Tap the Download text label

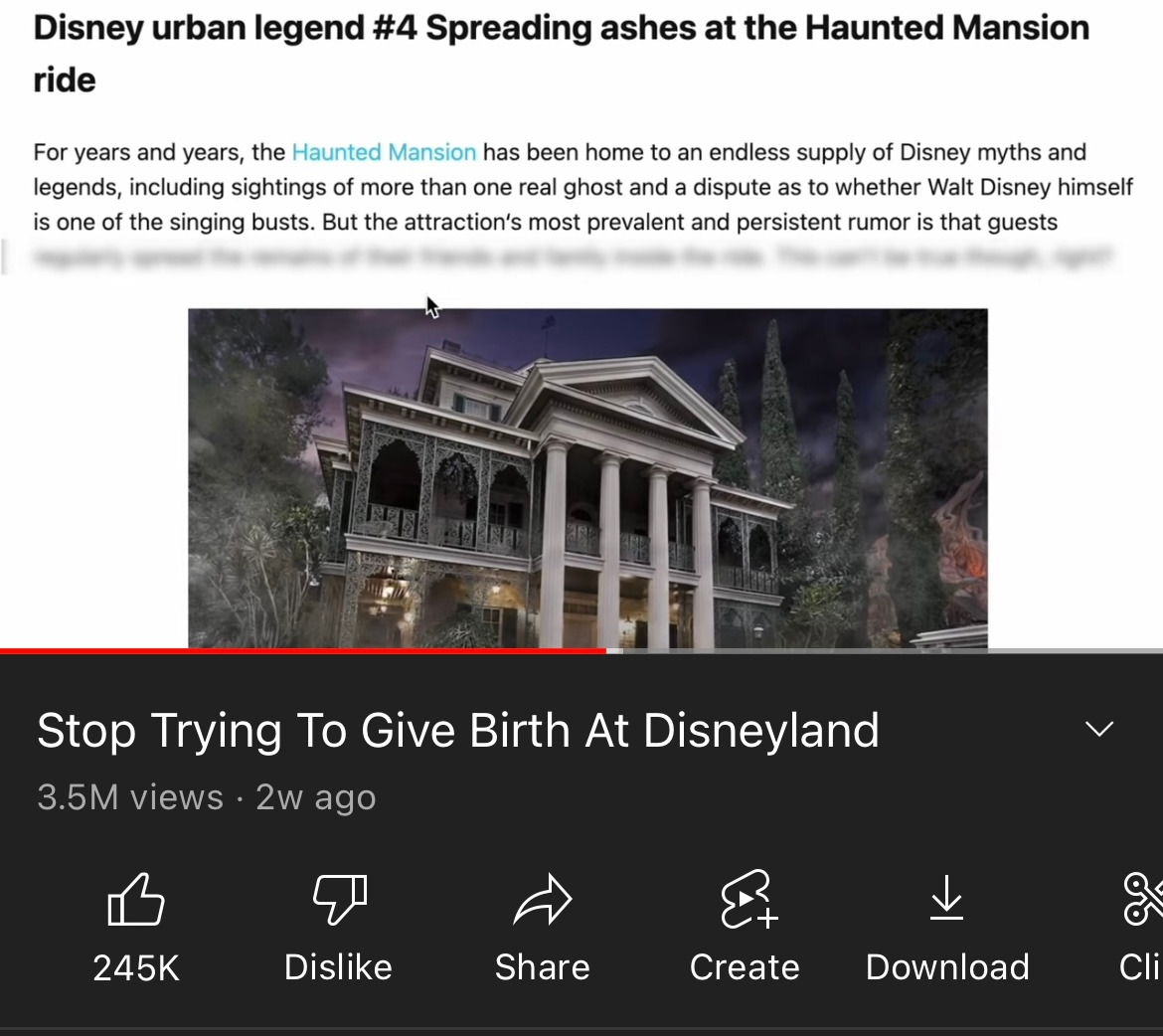(947, 967)
